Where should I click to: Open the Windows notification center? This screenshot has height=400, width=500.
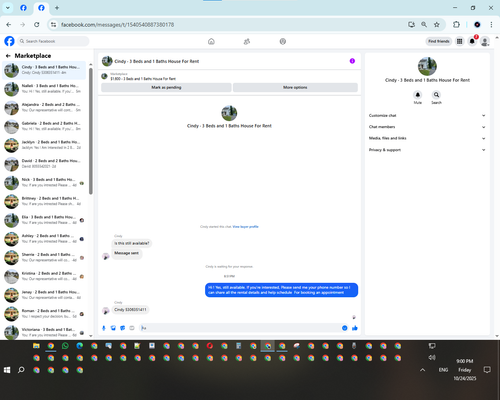click(x=487, y=370)
